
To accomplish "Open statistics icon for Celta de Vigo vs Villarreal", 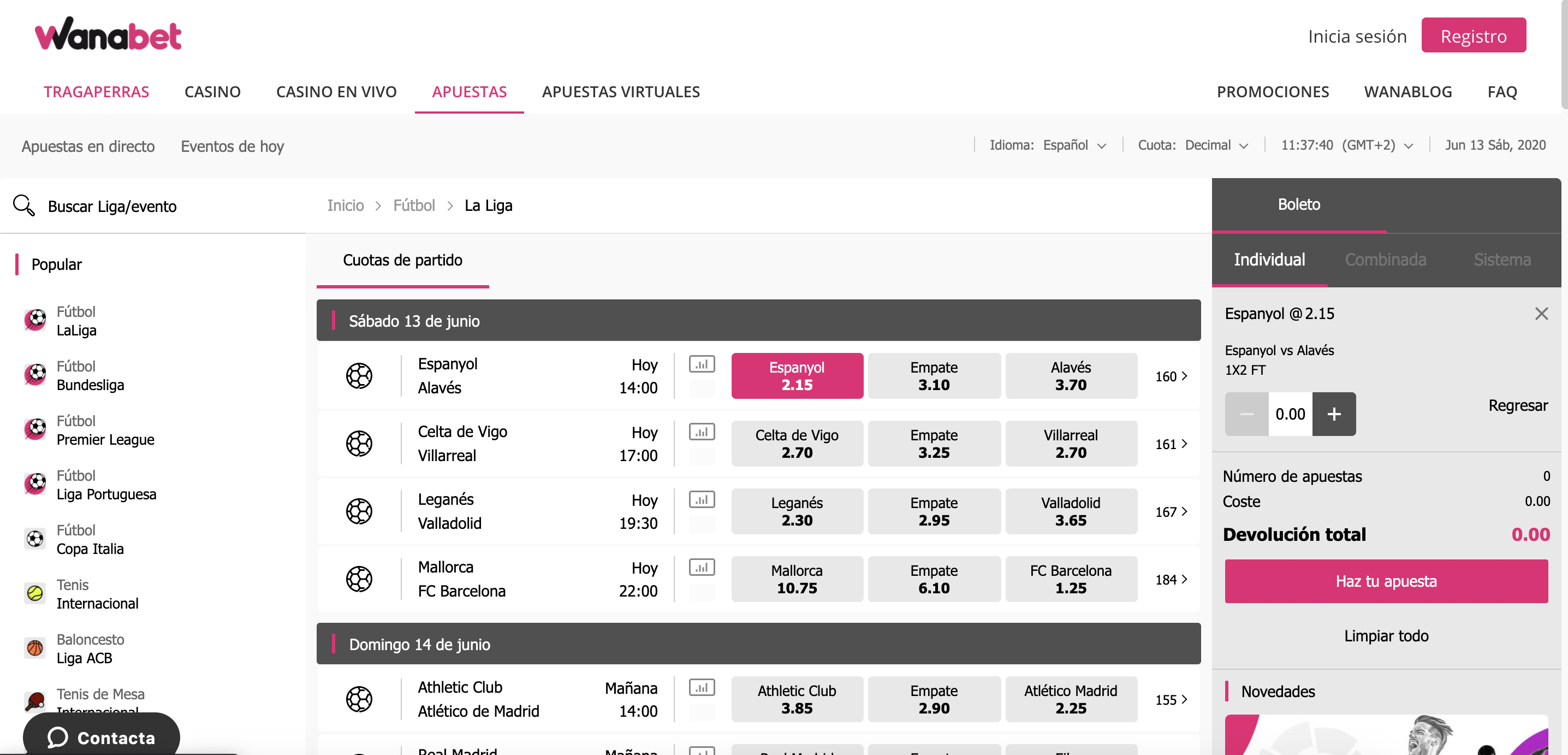I will [x=702, y=432].
